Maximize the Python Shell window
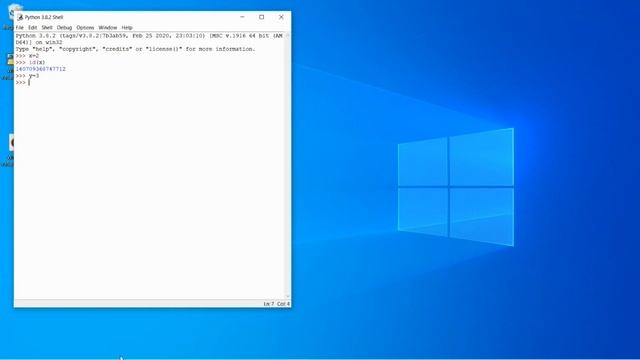 (x=262, y=17)
